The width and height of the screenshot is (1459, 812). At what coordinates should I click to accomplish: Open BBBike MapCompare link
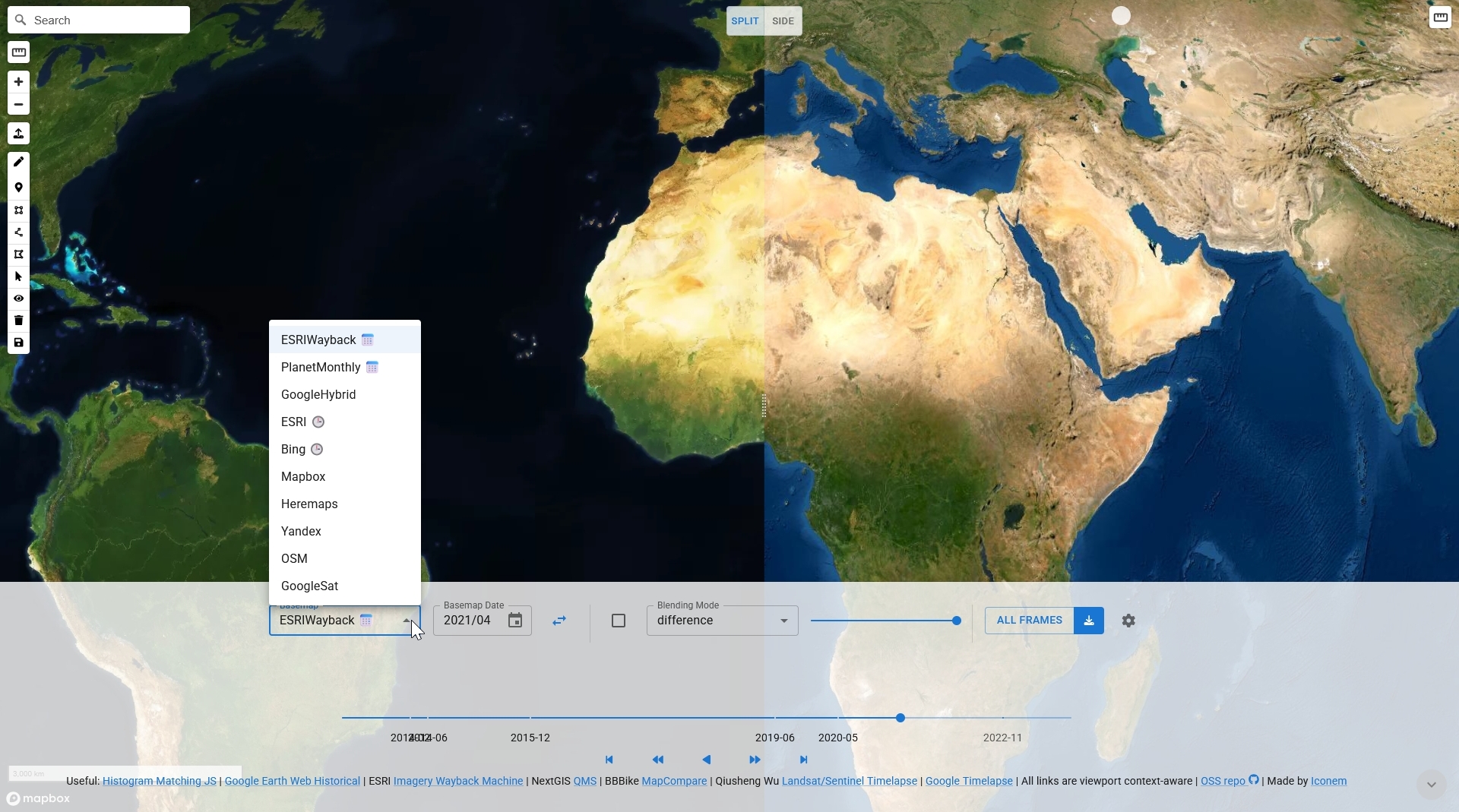tap(674, 781)
